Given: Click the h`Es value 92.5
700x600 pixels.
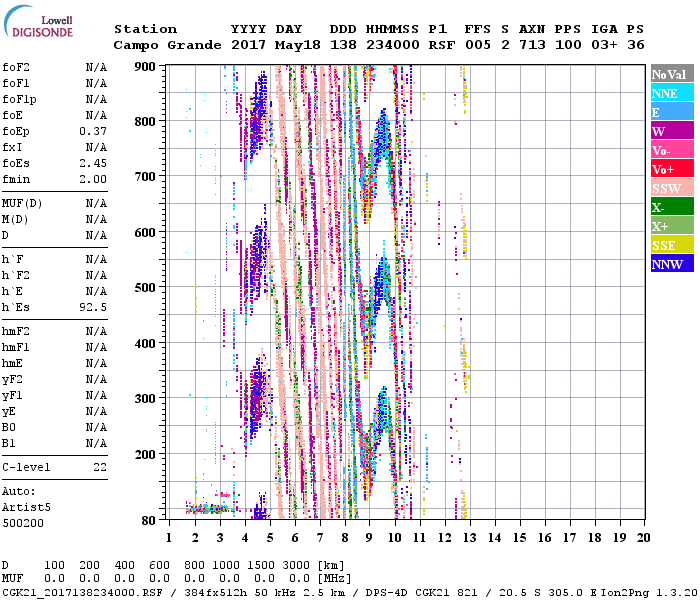Looking at the screenshot, I should (93, 308).
